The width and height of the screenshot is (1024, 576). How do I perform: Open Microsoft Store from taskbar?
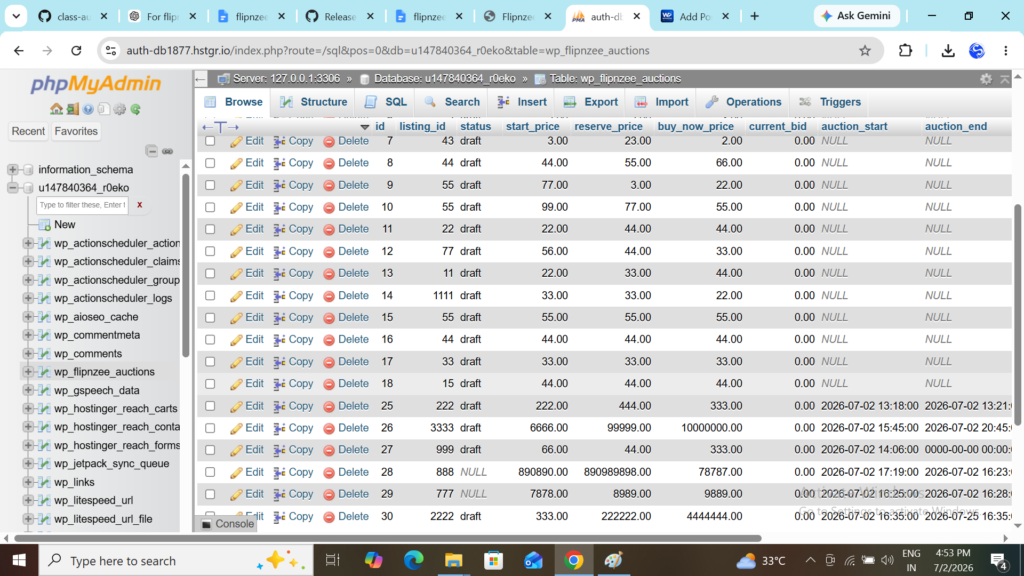(x=493, y=560)
